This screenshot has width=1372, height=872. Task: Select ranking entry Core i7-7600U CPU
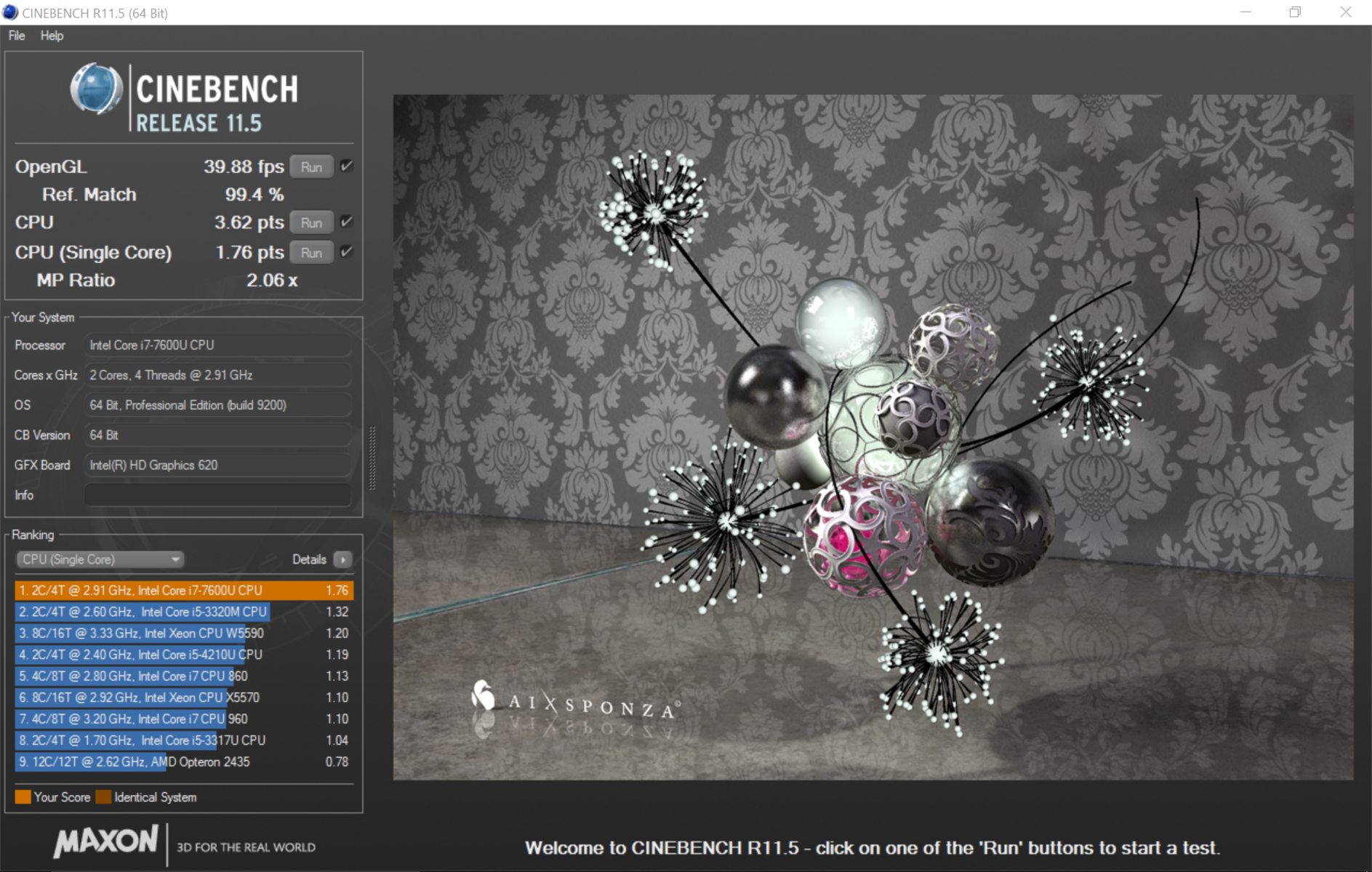[184, 590]
